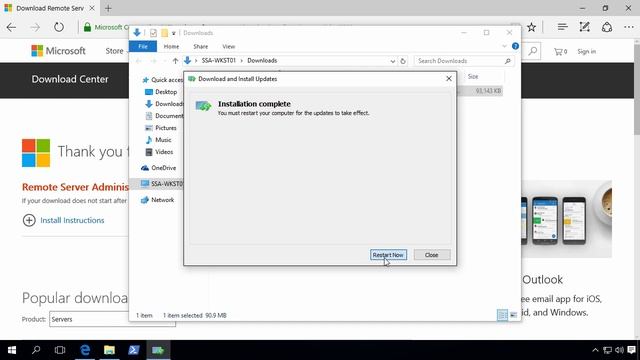
Task: Click the New folder quick access icon
Action: 164,33
